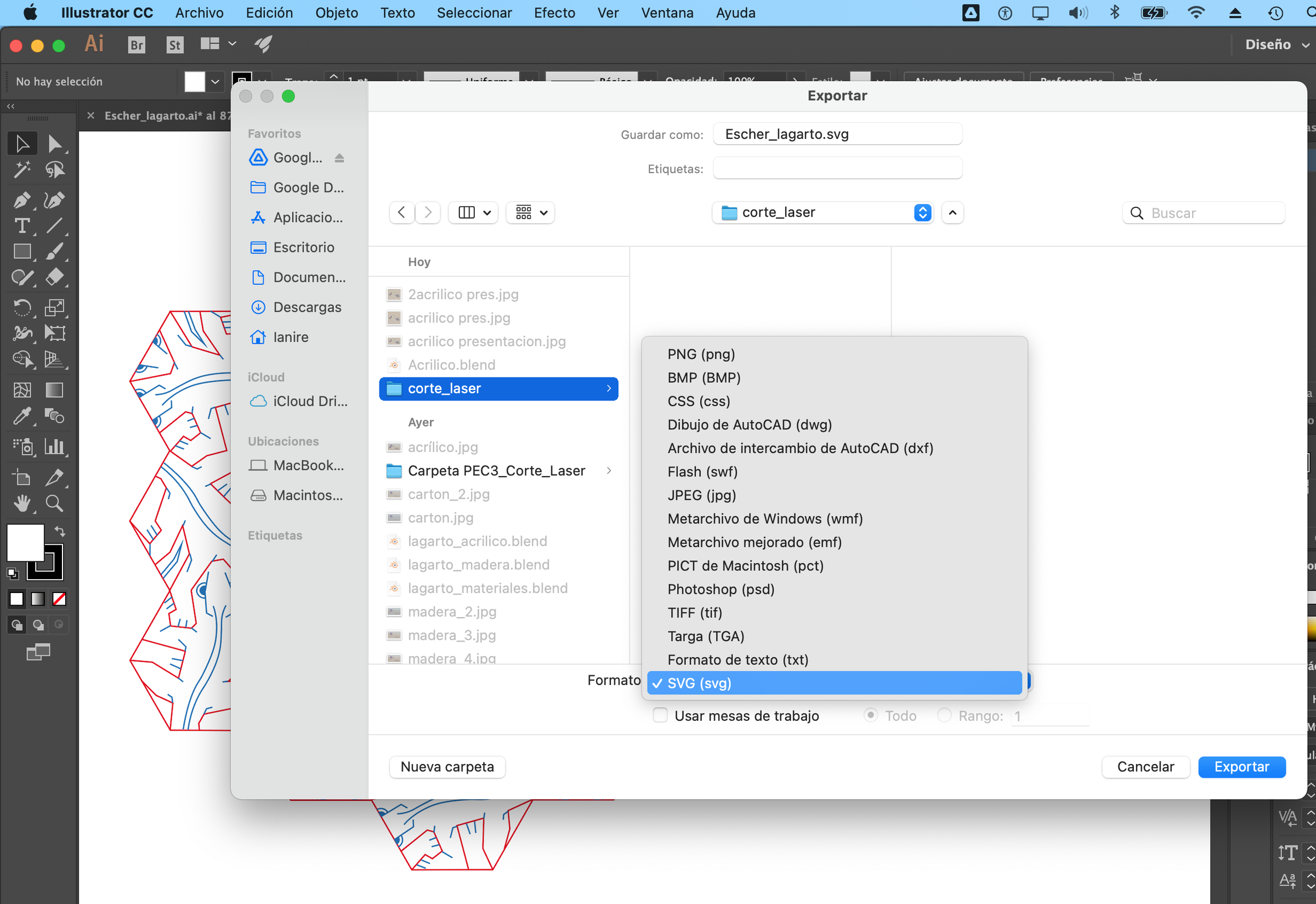
Task: Select the Direct Selection tool
Action: click(x=55, y=144)
